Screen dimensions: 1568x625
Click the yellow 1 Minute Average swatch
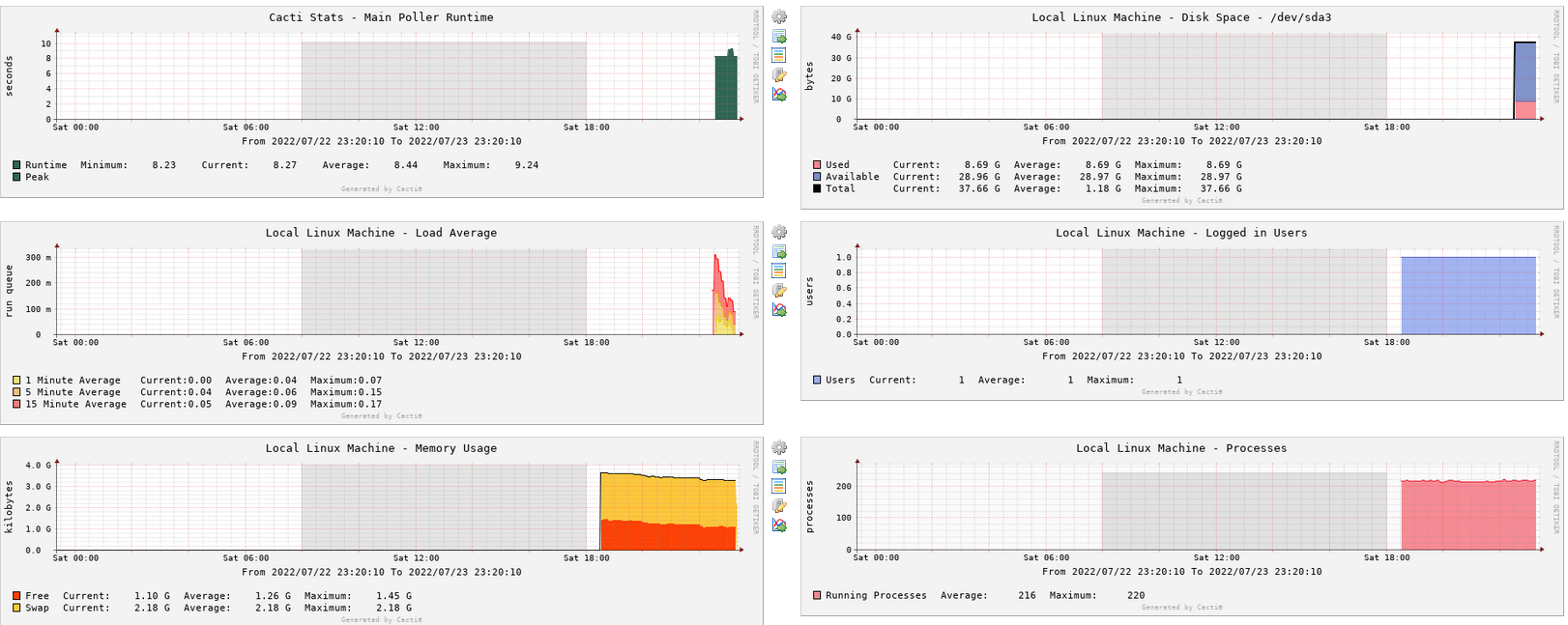(x=16, y=381)
